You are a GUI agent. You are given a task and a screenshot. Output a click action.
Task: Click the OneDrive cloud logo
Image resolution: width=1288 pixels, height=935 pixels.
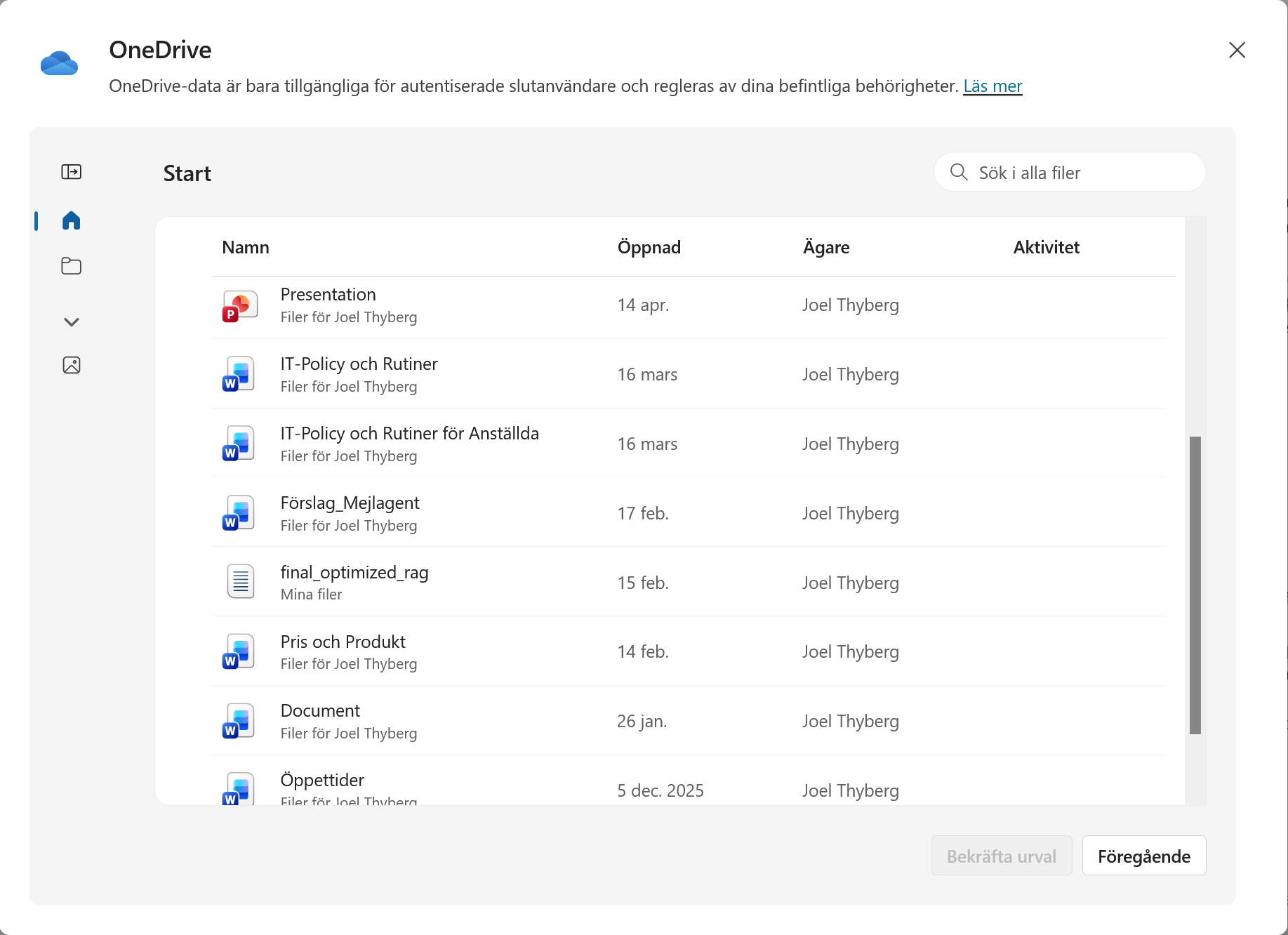(x=59, y=63)
